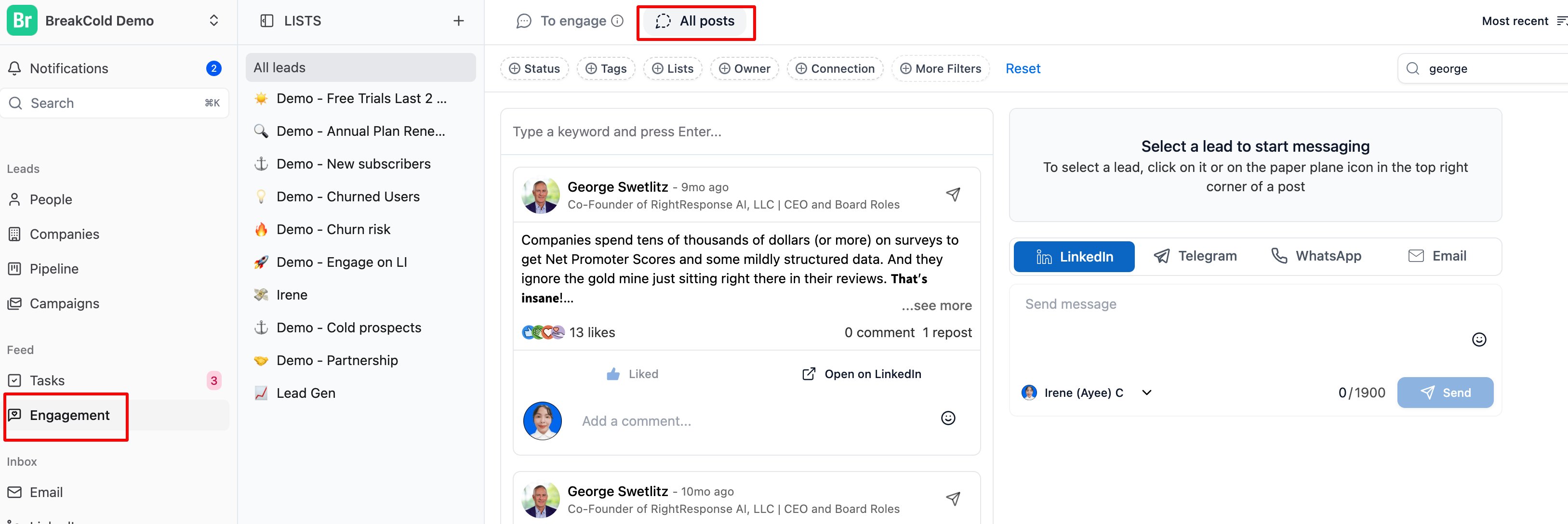Click the keyword filter input field
Viewport: 1568px width, 524px height.
746,131
